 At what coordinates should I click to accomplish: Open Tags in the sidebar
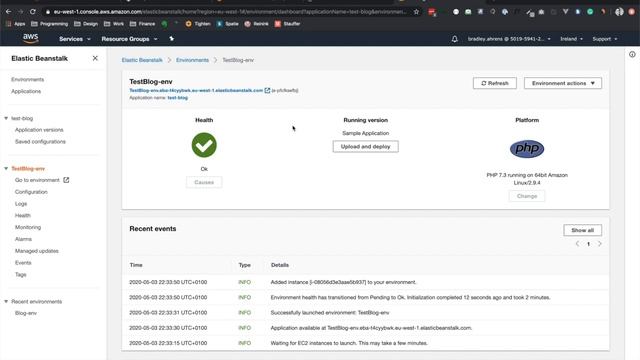[x=20, y=275]
